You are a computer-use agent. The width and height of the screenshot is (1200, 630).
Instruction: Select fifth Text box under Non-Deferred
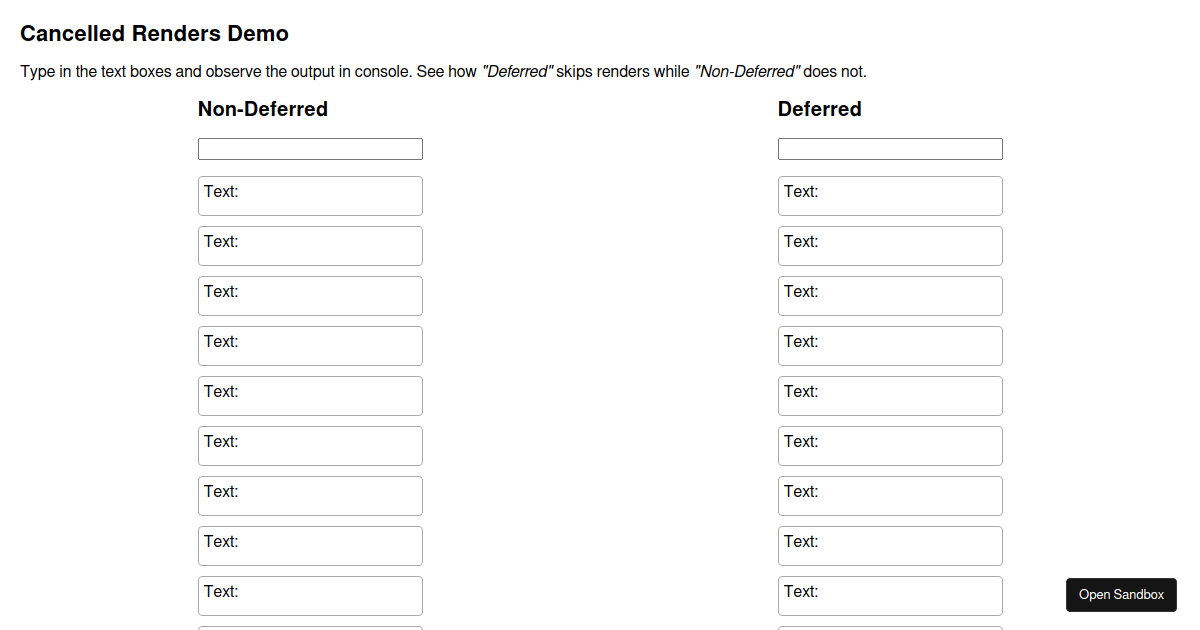pos(310,396)
